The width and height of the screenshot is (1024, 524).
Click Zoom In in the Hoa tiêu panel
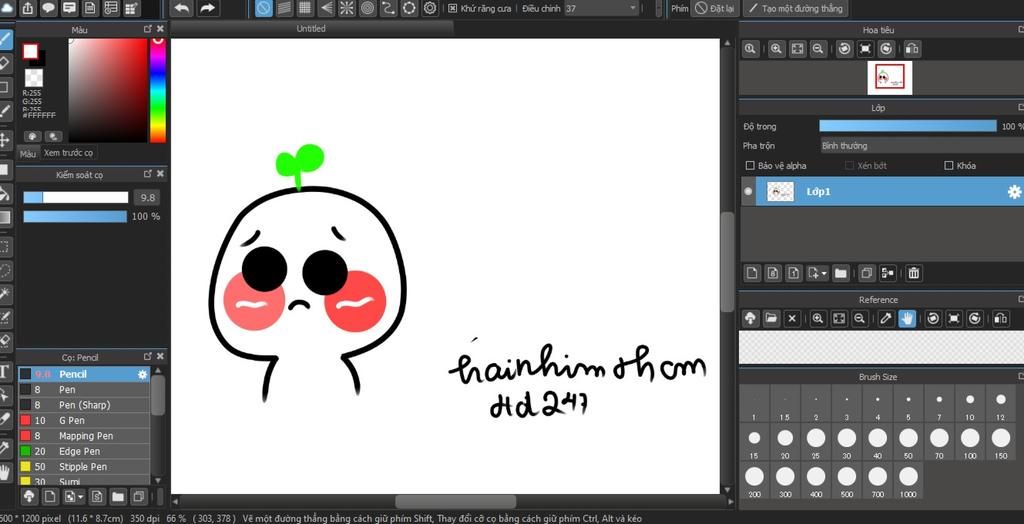tap(776, 49)
